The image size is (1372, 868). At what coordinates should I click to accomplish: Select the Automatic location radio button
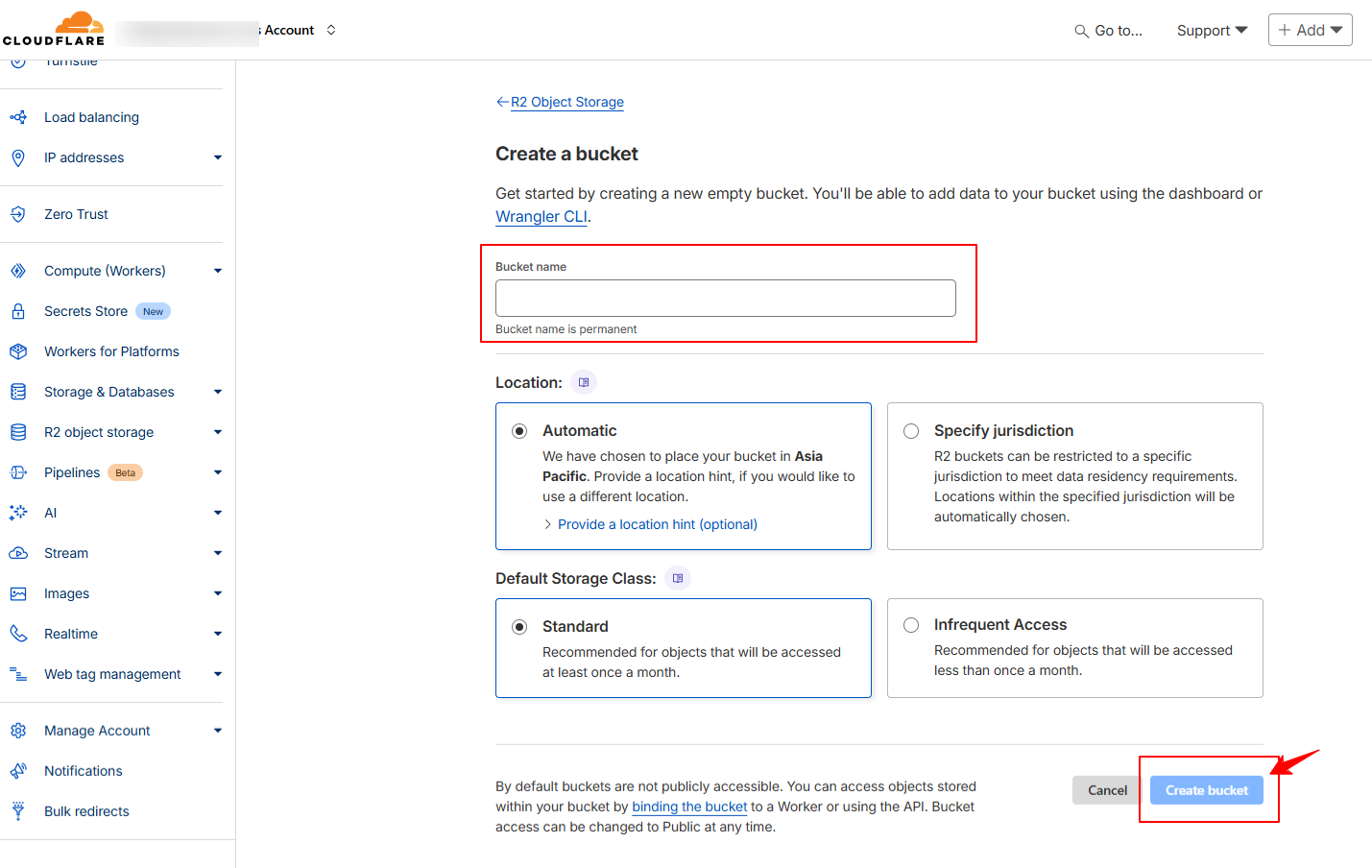coord(519,431)
